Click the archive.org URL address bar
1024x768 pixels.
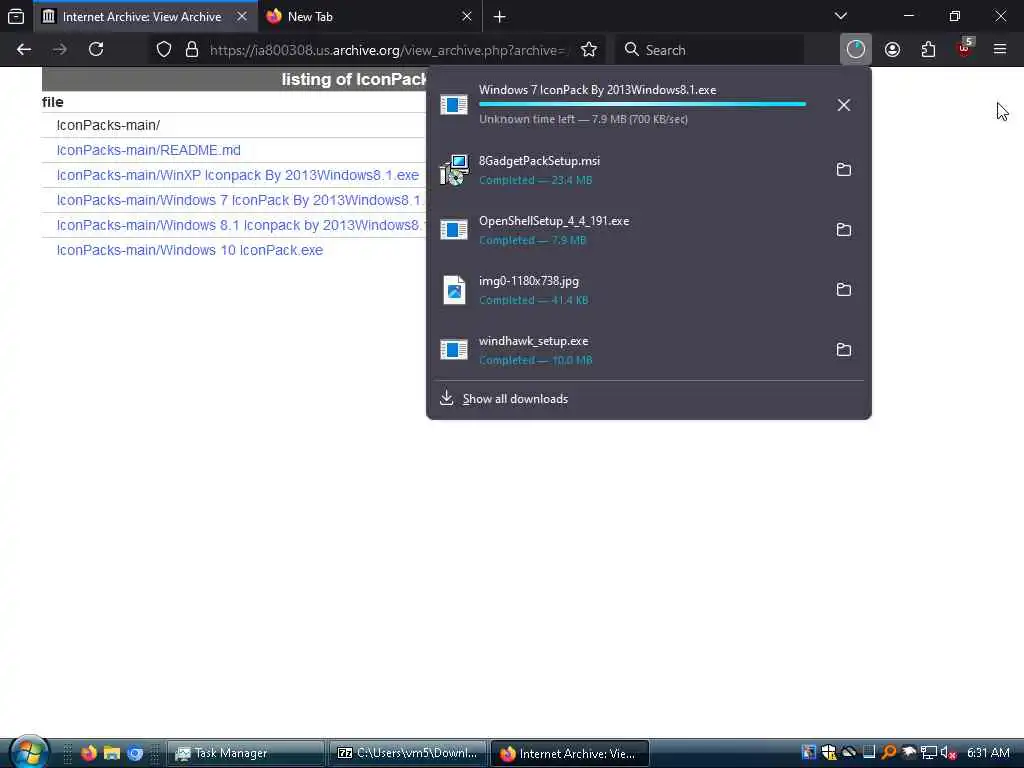388,50
